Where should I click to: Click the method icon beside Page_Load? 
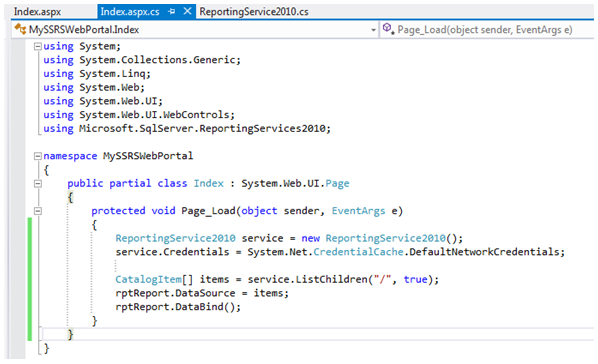[387, 28]
